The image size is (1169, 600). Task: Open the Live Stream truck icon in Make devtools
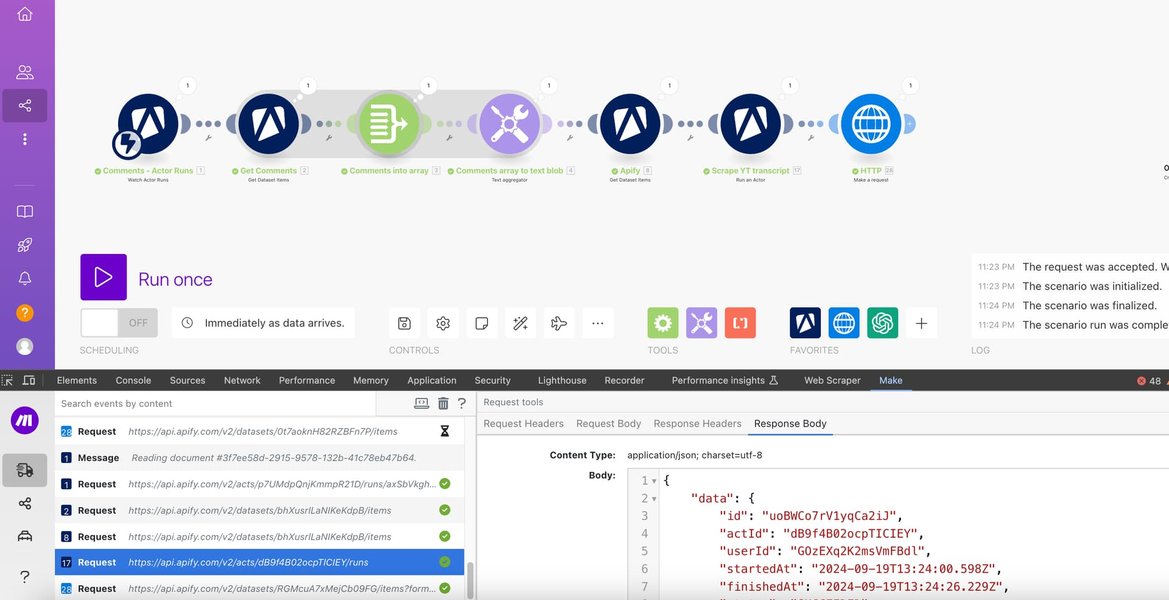pos(25,470)
